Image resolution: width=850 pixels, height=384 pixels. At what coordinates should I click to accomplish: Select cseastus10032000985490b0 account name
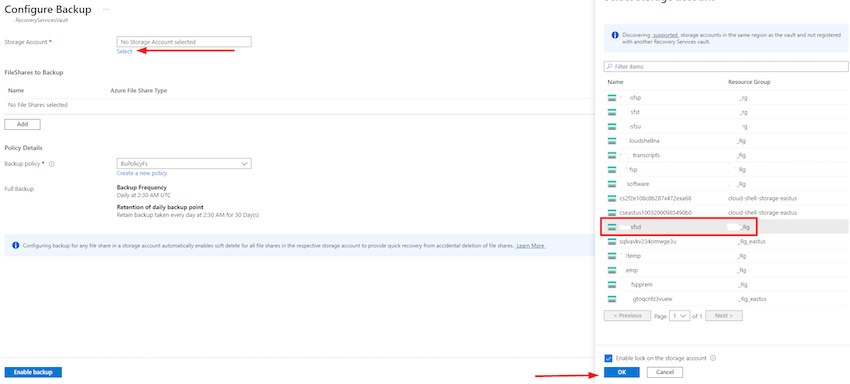pyautogui.click(x=656, y=213)
